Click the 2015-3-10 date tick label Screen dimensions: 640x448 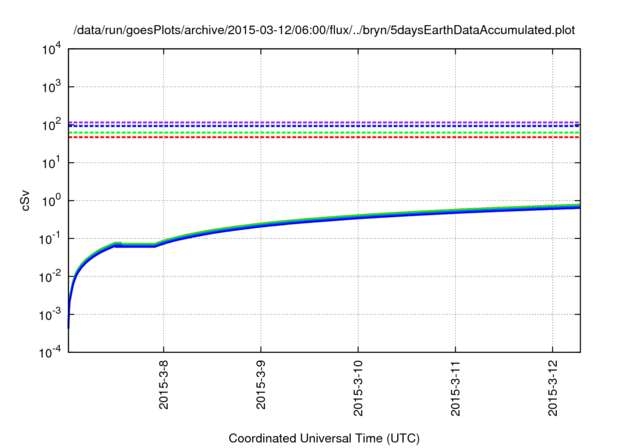(358, 388)
